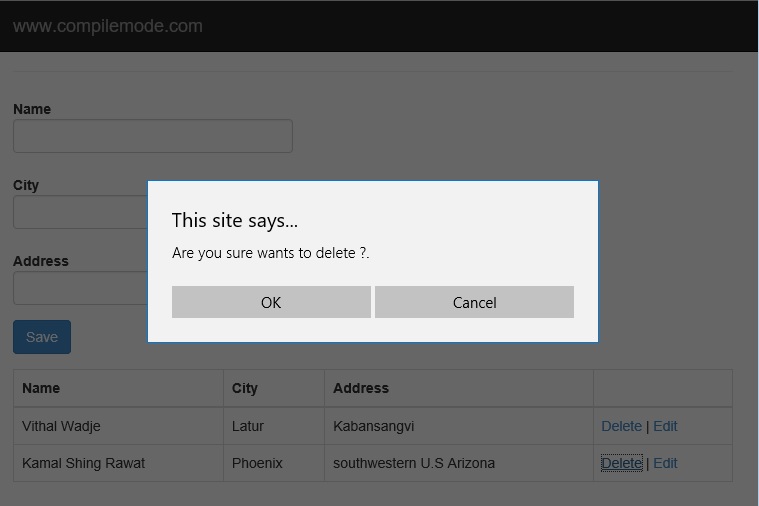Screen dimensions: 759x506
Task: Click the Name column header
Action: pyautogui.click(x=41, y=388)
